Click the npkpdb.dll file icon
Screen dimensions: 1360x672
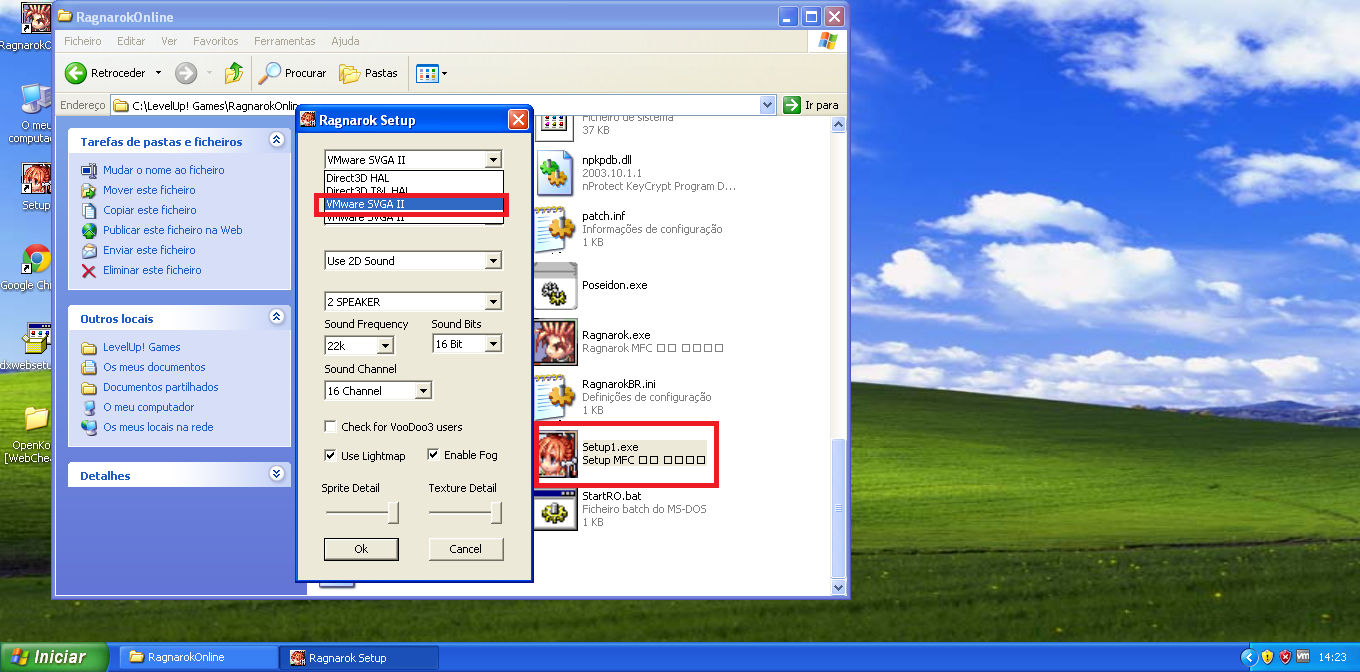[555, 173]
